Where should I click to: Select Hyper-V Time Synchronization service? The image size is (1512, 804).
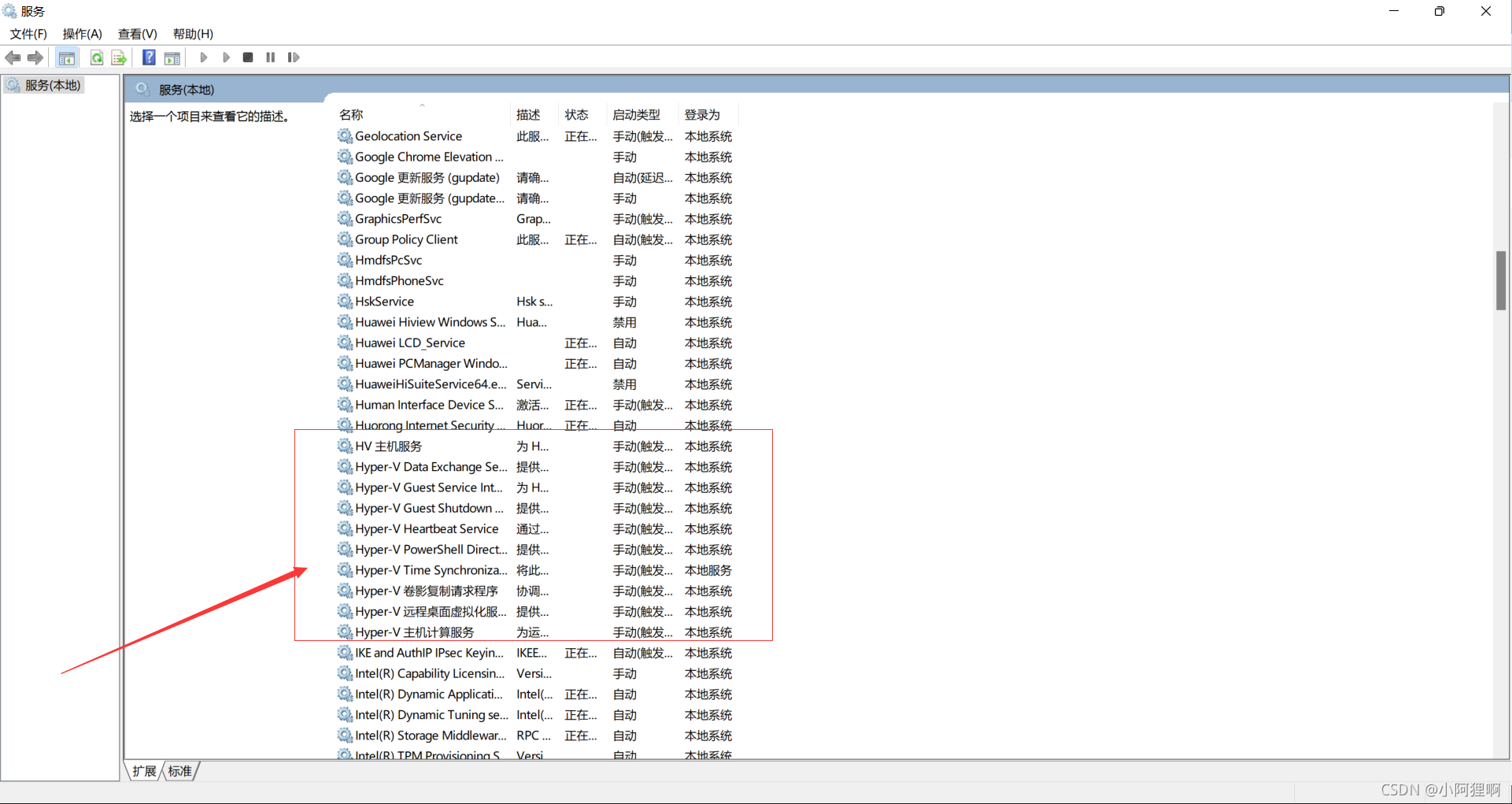[535, 570]
